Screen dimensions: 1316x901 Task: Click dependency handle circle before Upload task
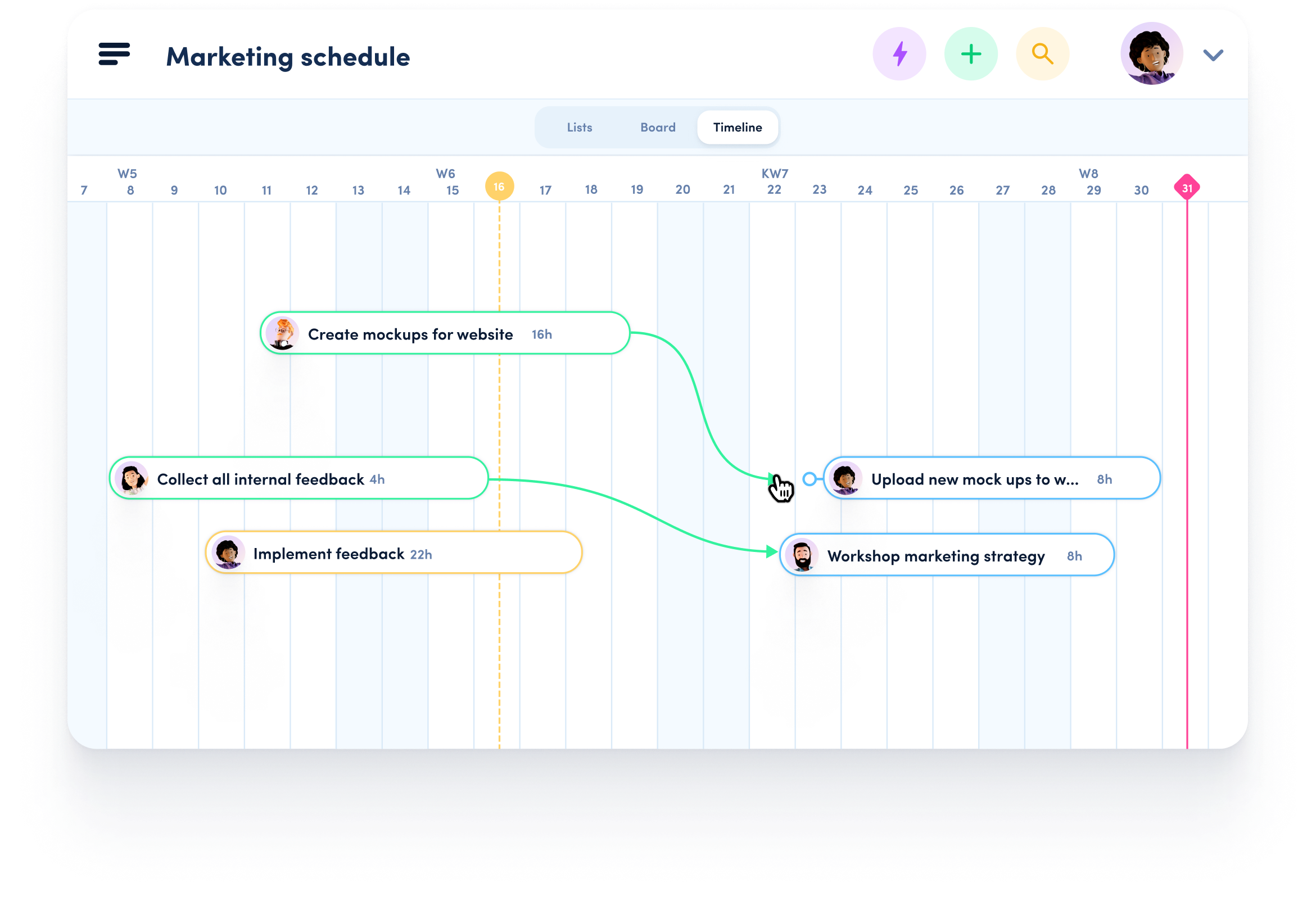810,479
